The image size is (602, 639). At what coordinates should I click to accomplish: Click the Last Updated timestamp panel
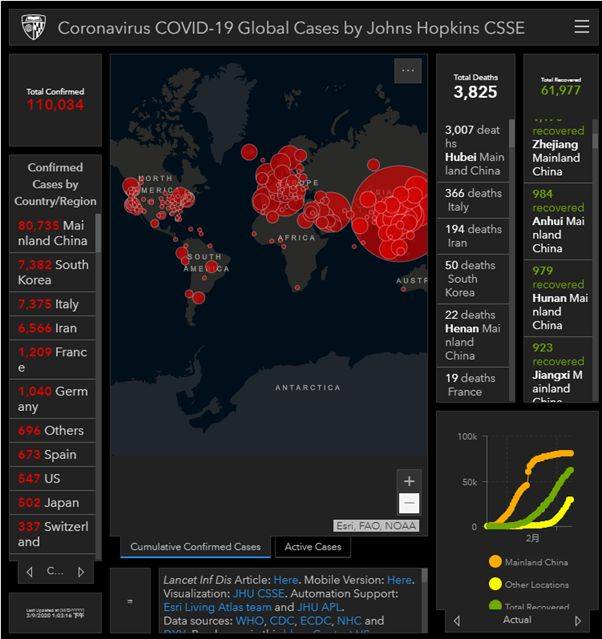pyautogui.click(x=55, y=613)
